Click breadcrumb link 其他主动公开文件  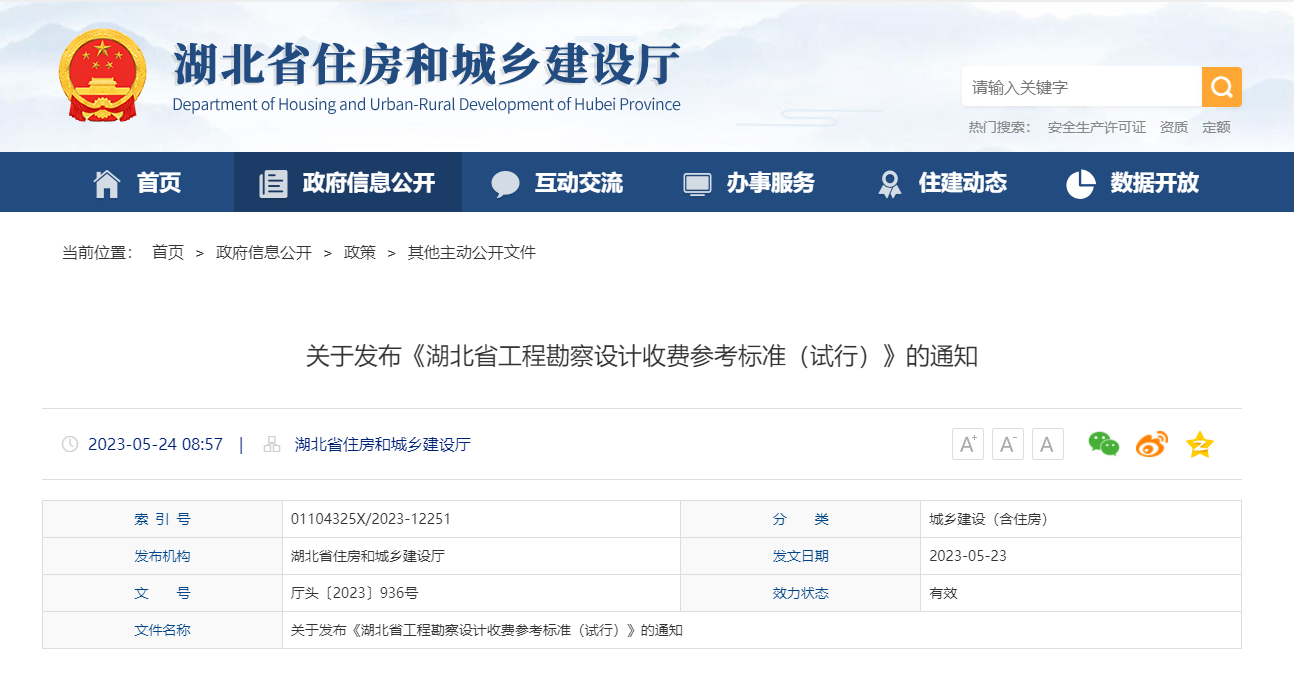click(472, 252)
